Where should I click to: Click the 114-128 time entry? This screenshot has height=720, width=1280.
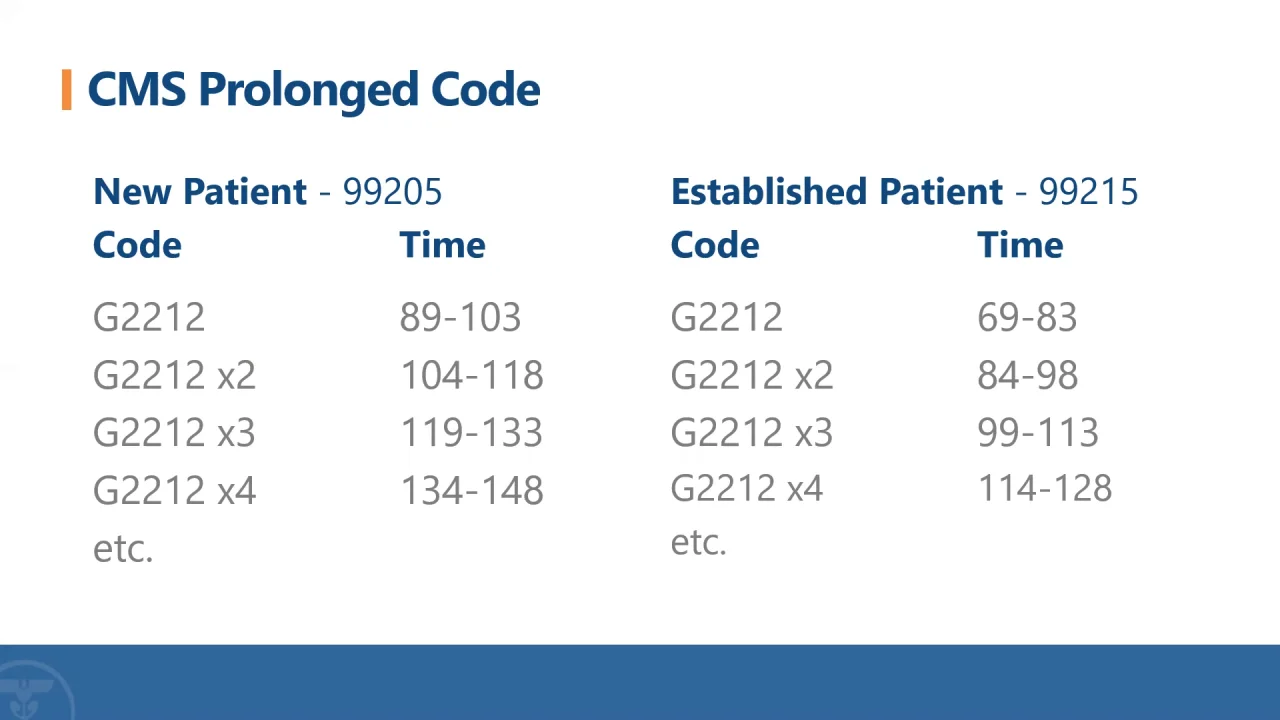1044,488
